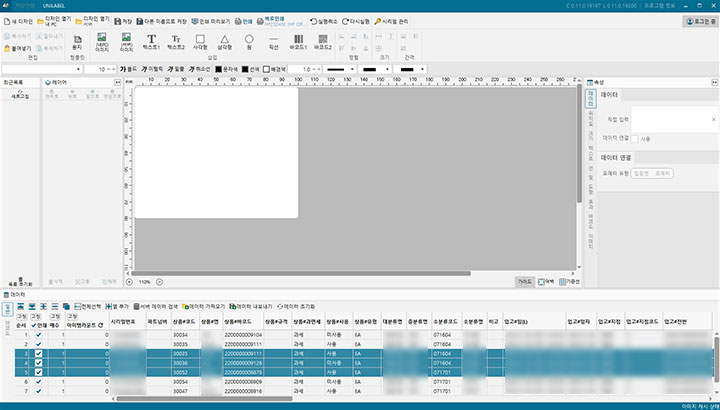The height and width of the screenshot is (410, 720).
Task: Toggle the 인쇄 checkbox in row 6
Action: point(38,382)
